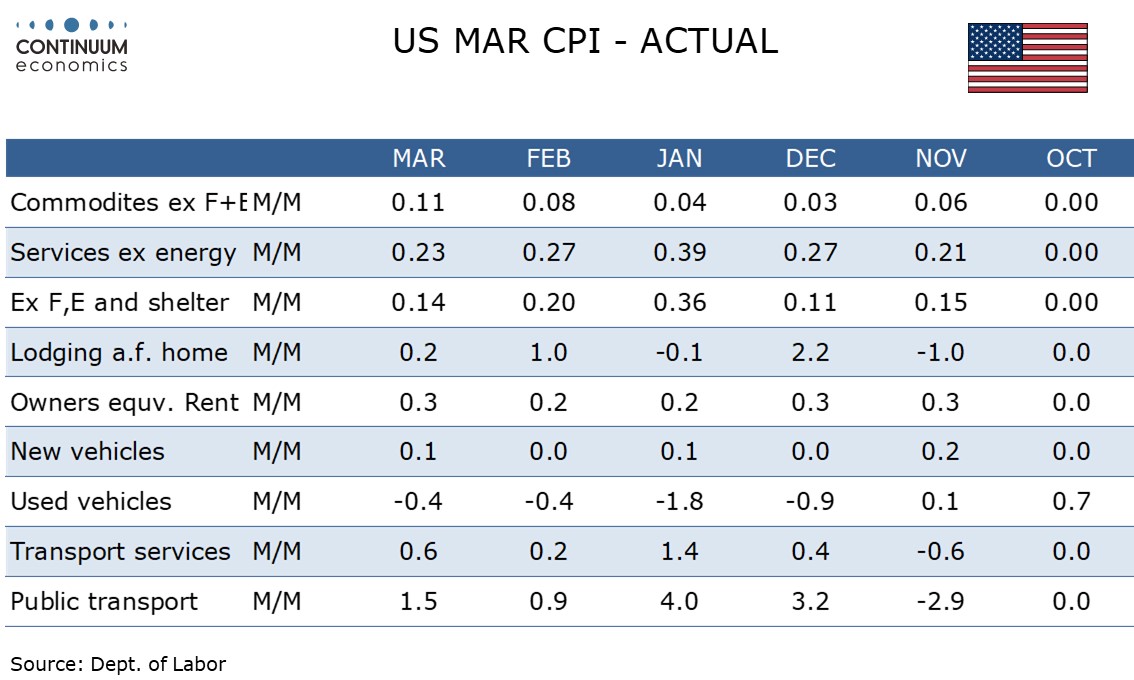This screenshot has width=1134, height=680.
Task: Click the Transport services row label
Action: [120, 552]
